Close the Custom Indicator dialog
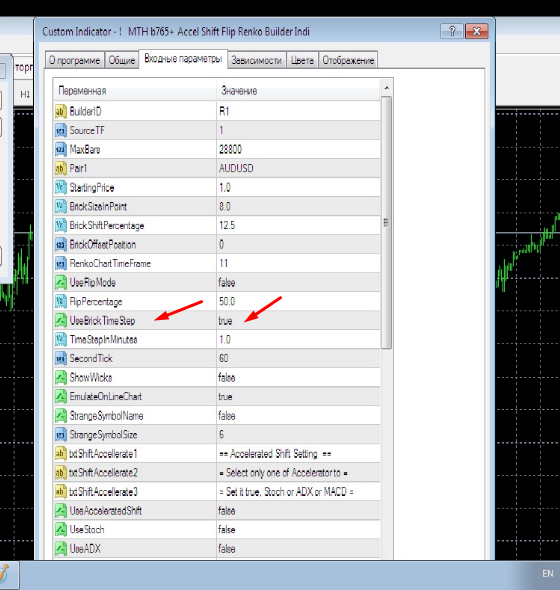The width and height of the screenshot is (560, 590). 476,31
